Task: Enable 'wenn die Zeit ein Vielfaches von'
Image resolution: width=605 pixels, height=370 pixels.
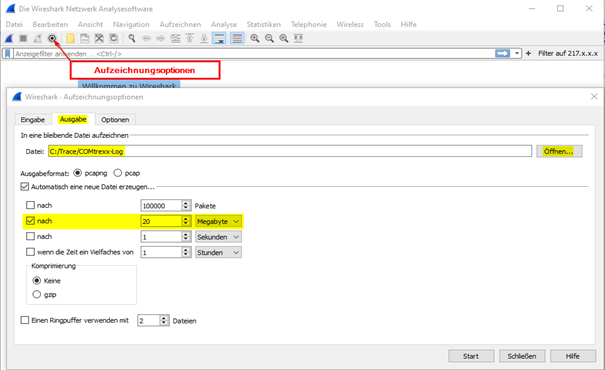Action: [x=30, y=252]
